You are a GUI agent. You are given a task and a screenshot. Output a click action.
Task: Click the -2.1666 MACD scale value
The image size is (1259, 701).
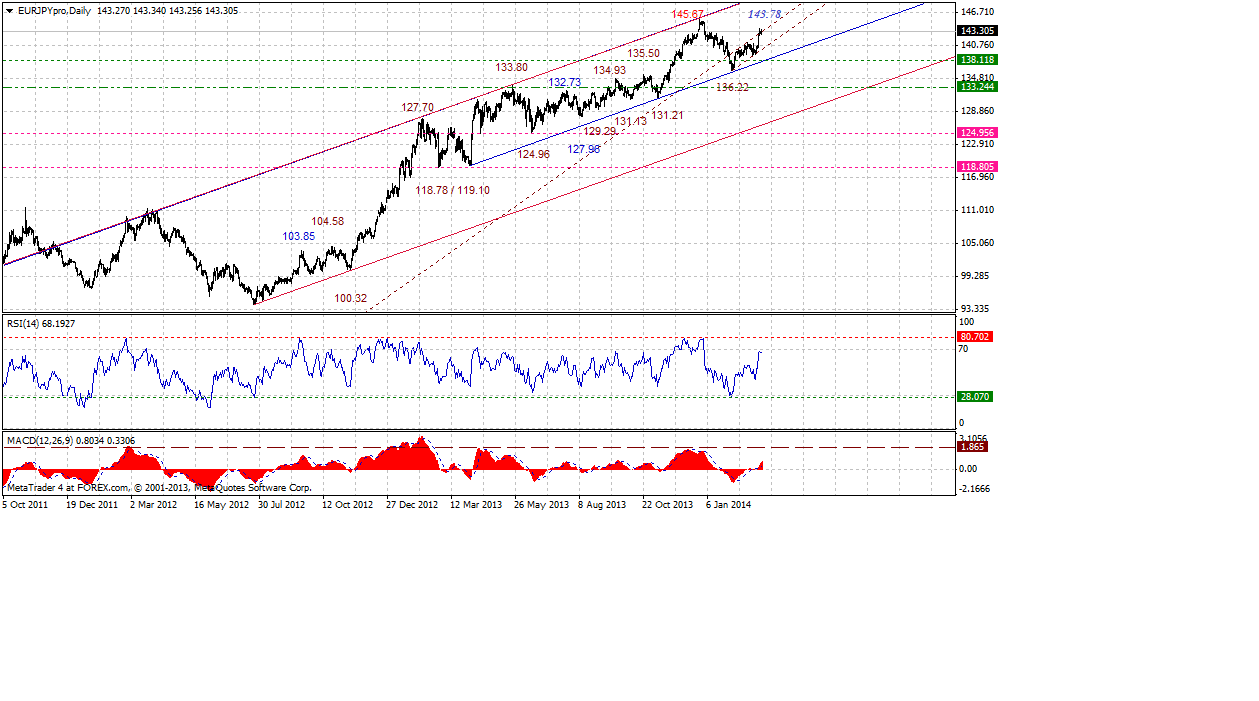pyautogui.click(x=976, y=489)
